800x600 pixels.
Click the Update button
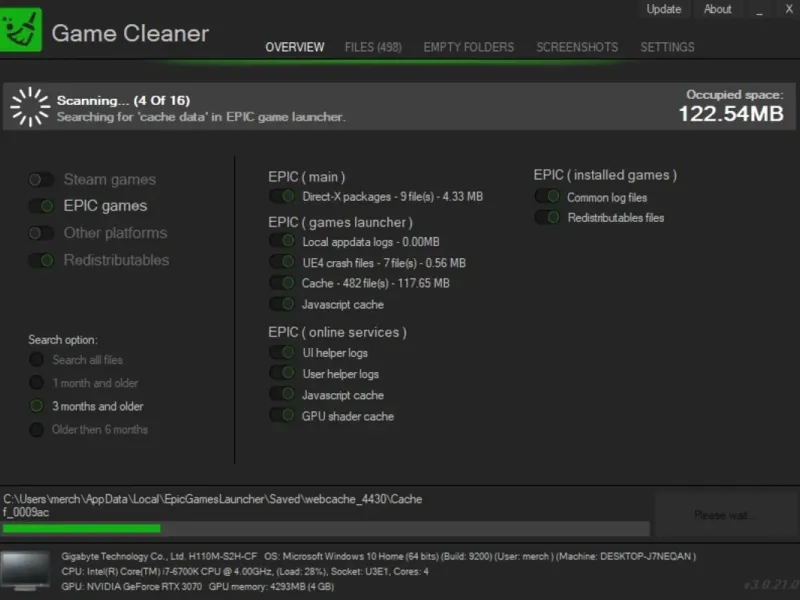(664, 9)
